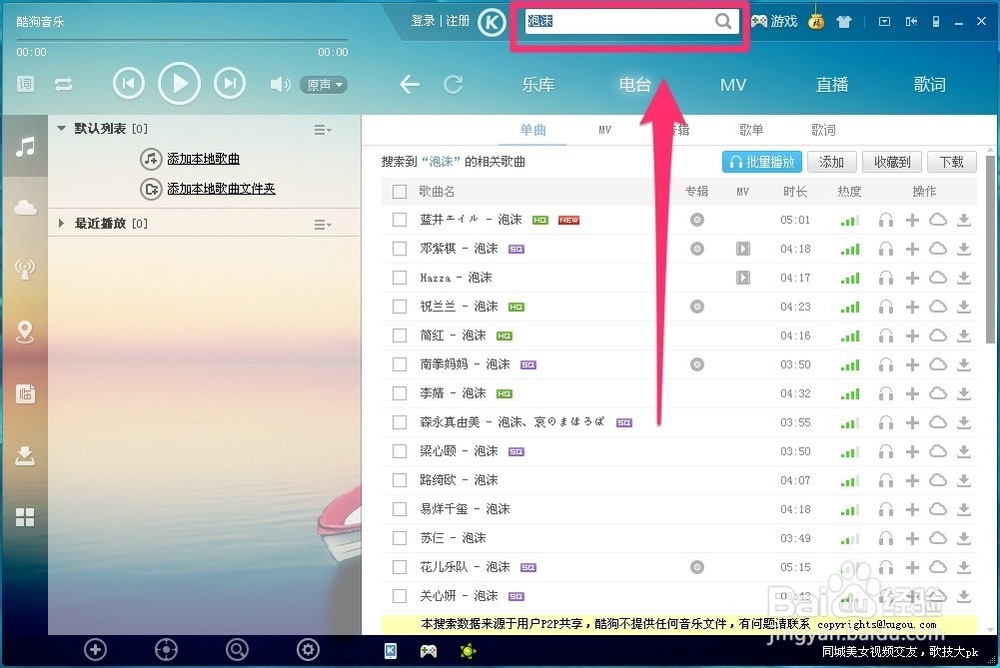Select the cloud music sidebar icon
The image size is (1000, 668).
(24, 206)
